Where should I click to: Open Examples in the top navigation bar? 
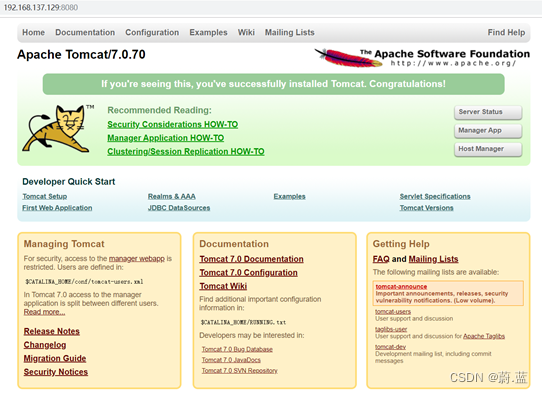pos(208,33)
